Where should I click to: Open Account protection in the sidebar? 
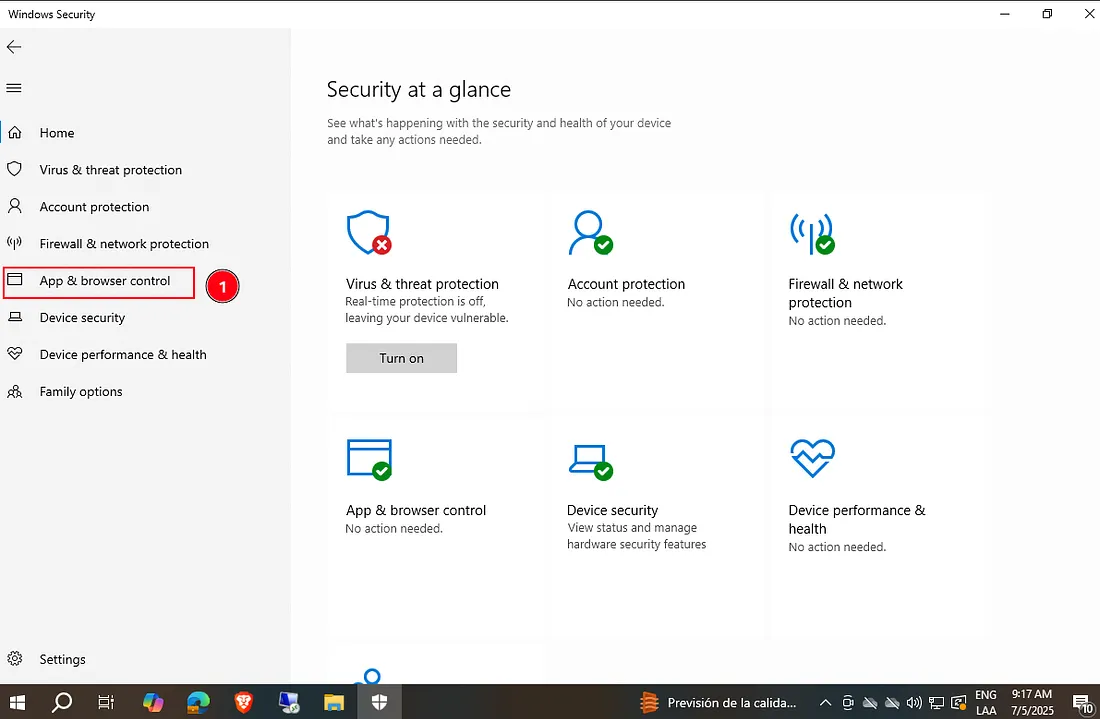[x=94, y=207]
